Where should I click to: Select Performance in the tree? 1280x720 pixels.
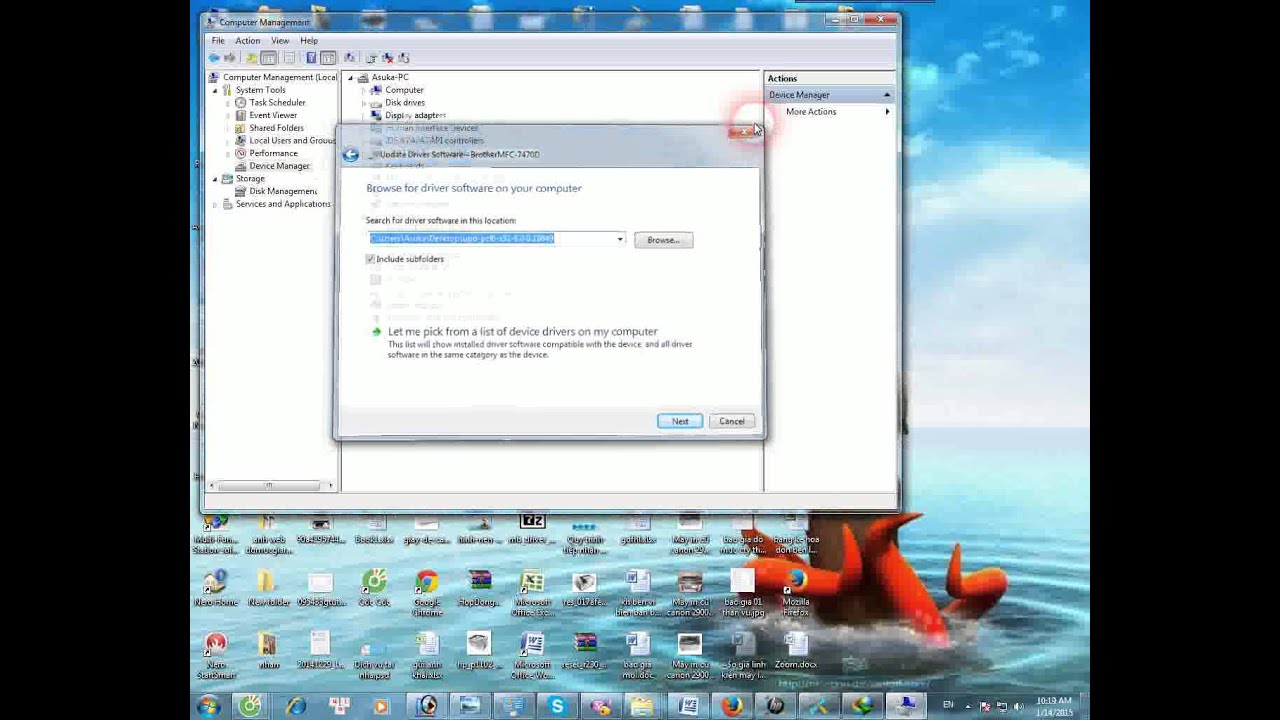pos(273,154)
